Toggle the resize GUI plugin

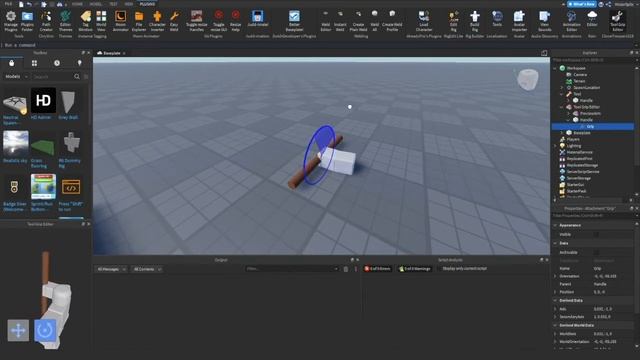(x=219, y=21)
